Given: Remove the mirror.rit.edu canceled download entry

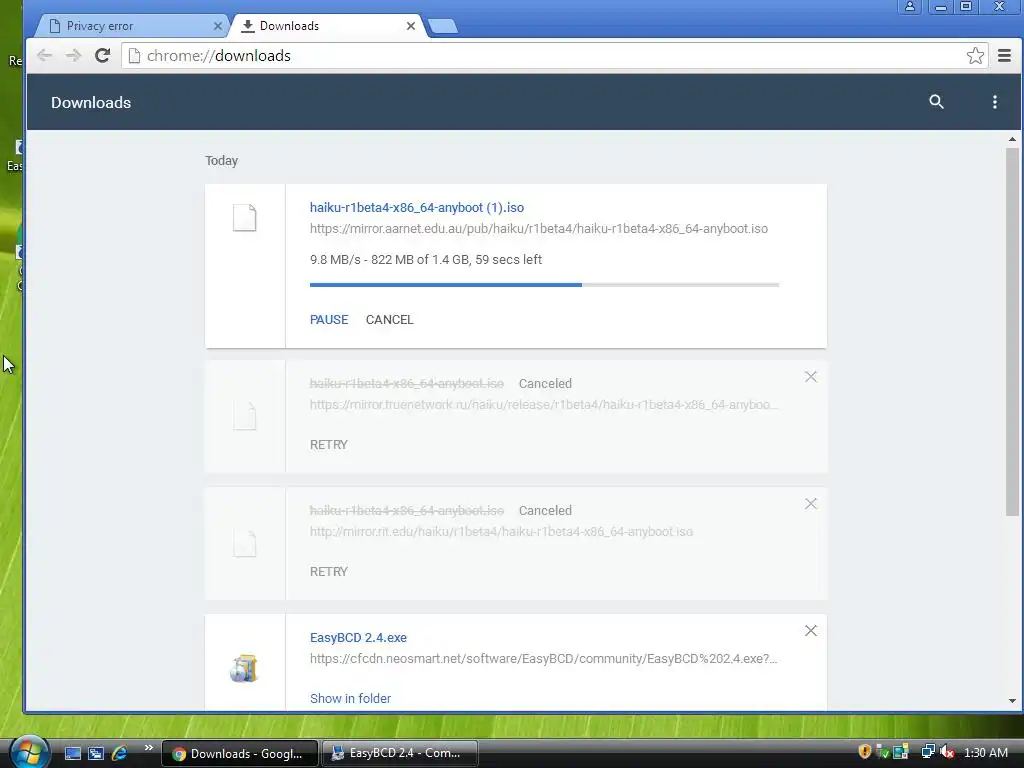Looking at the screenshot, I should (x=810, y=504).
